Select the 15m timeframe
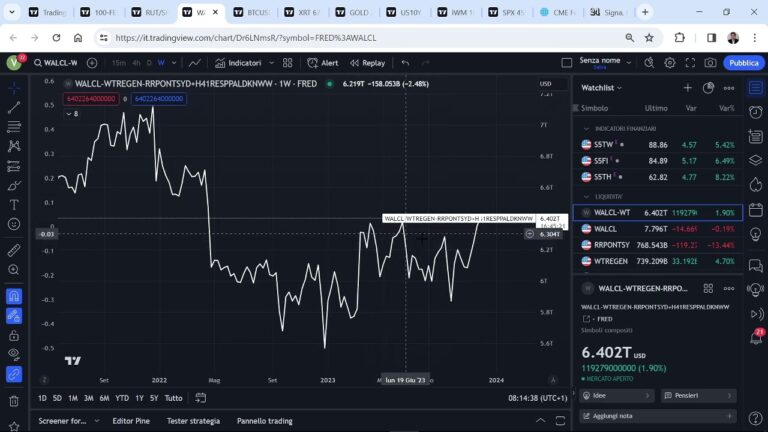Screen dimensions: 768x432 (119, 63)
